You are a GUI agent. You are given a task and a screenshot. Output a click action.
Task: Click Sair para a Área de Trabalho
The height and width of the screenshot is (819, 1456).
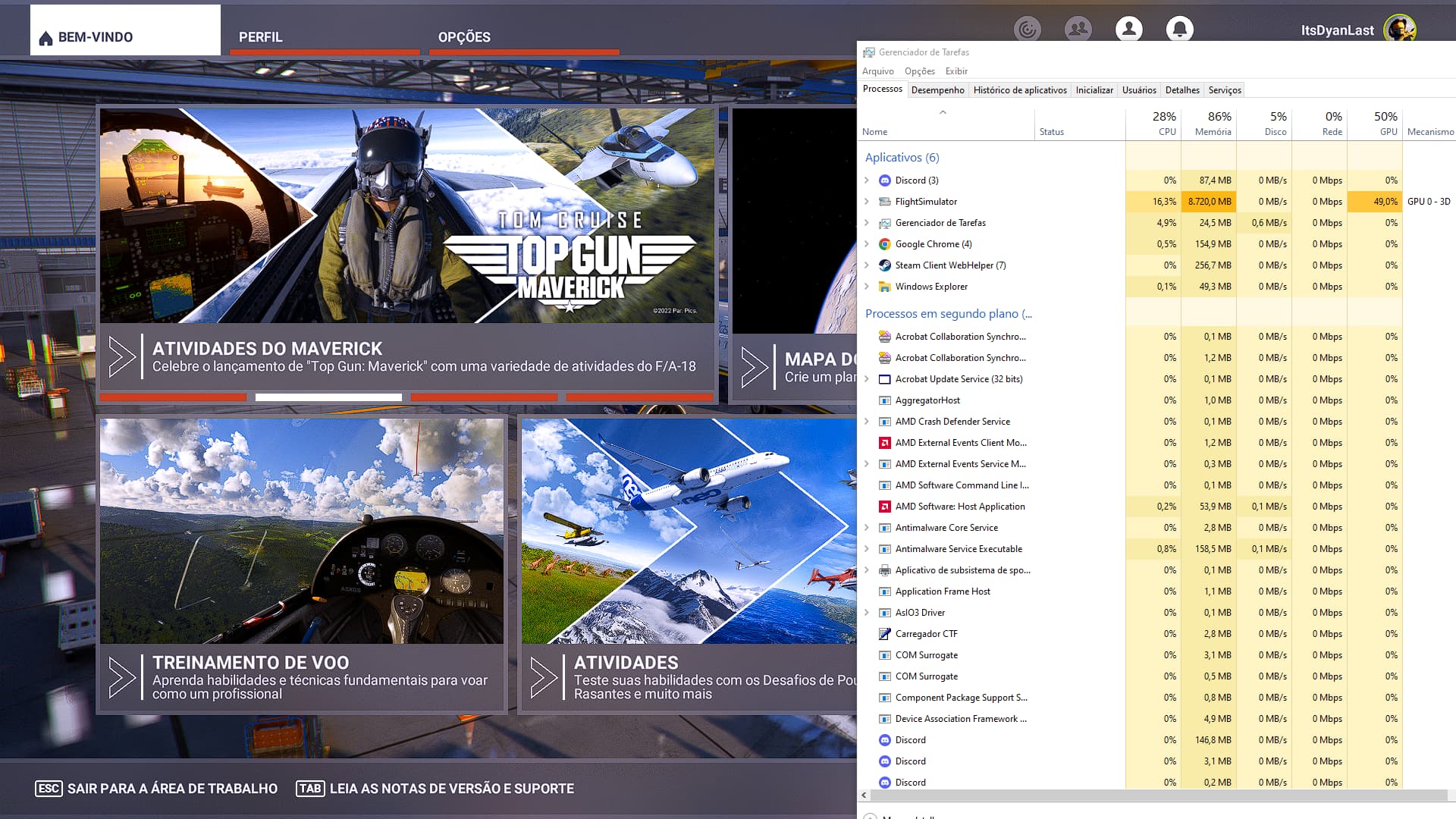[x=157, y=789]
